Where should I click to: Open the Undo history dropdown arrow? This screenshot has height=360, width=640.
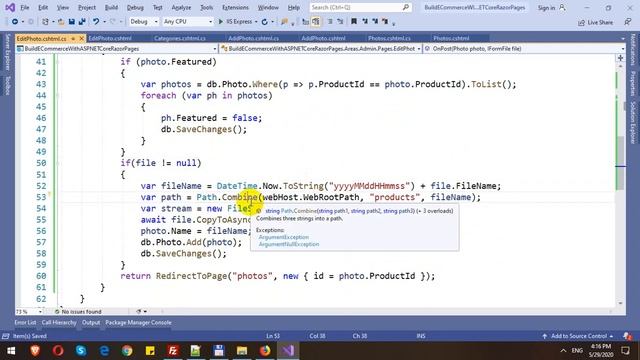point(104,22)
